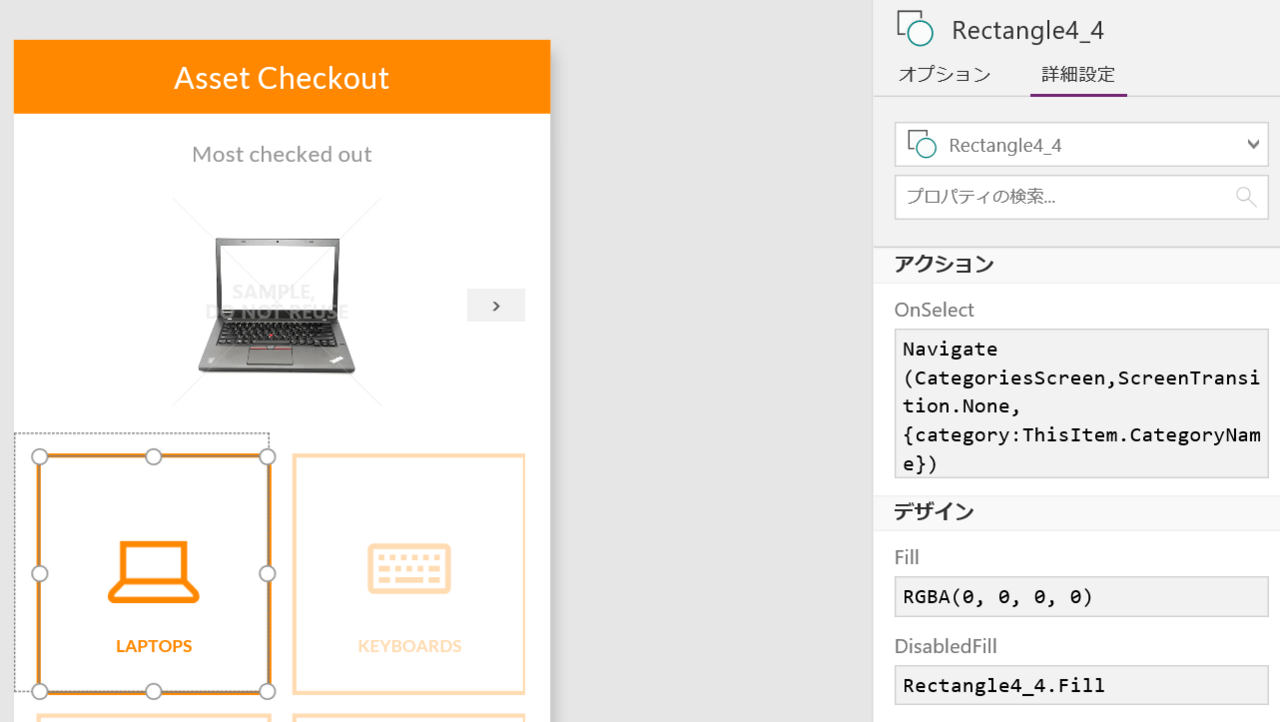
Task: Click the search magnifier icon
Action: click(x=1245, y=197)
